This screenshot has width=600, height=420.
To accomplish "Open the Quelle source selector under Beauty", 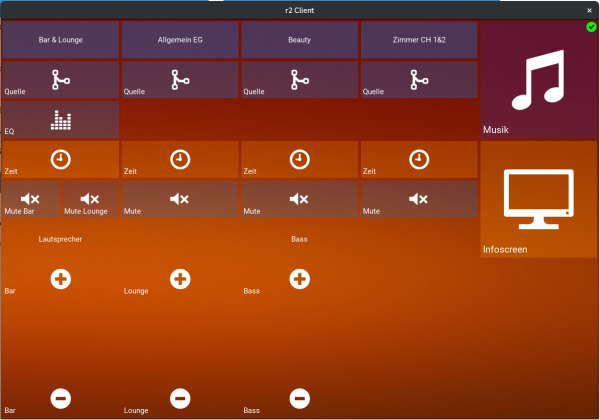I will click(x=299, y=79).
